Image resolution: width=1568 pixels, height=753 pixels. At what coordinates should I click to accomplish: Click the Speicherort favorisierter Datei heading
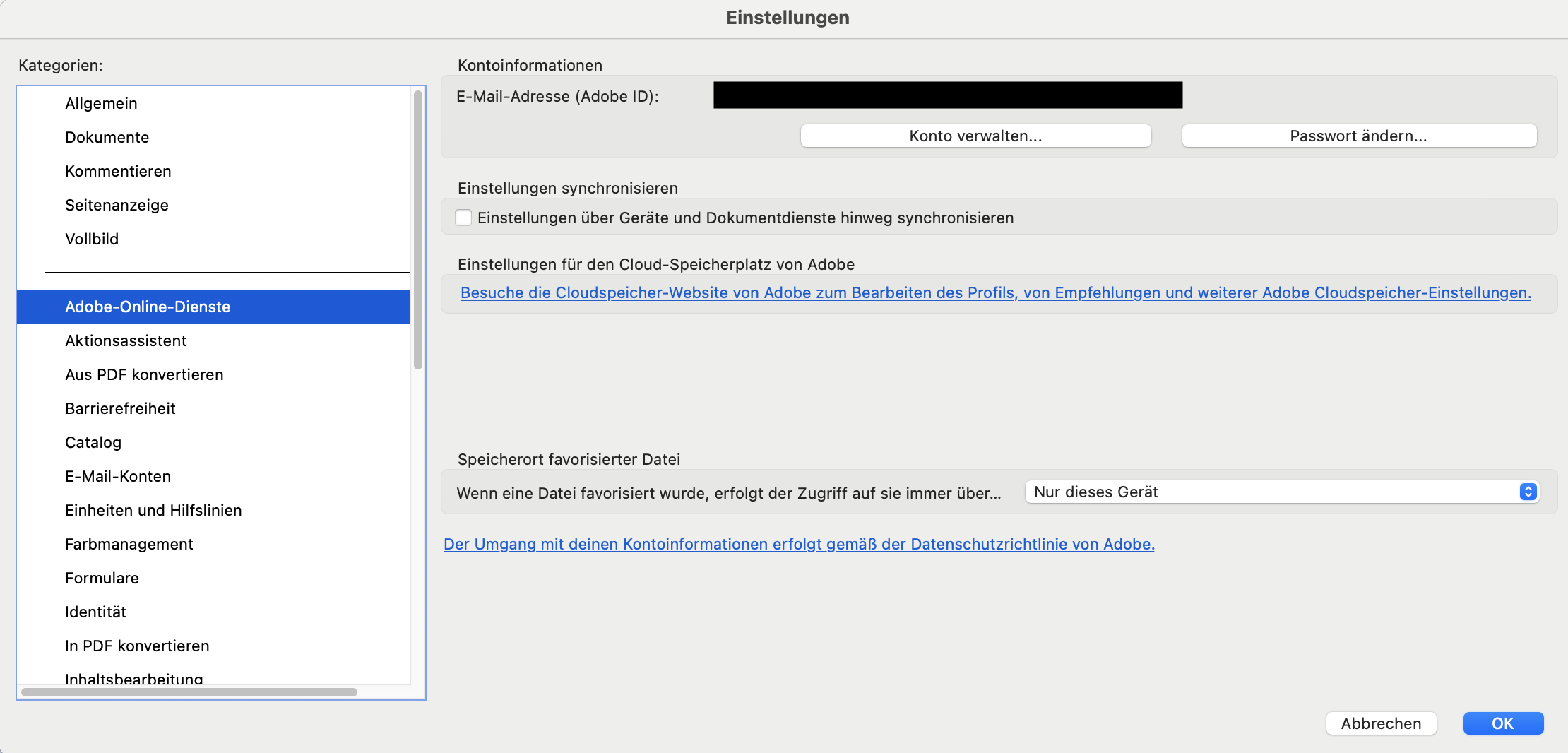click(x=569, y=459)
